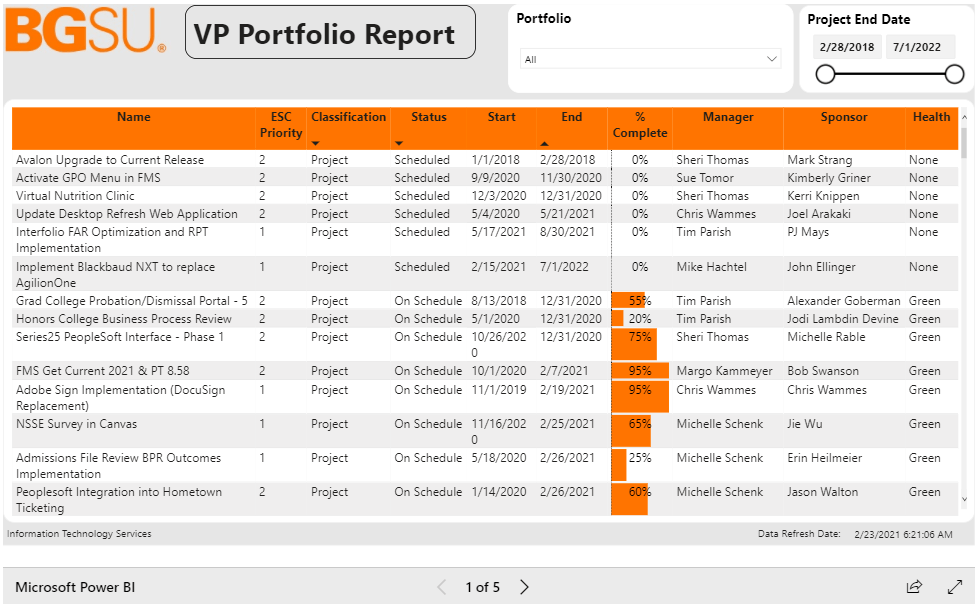Go to previous report page
980x610 pixels.
(442, 587)
